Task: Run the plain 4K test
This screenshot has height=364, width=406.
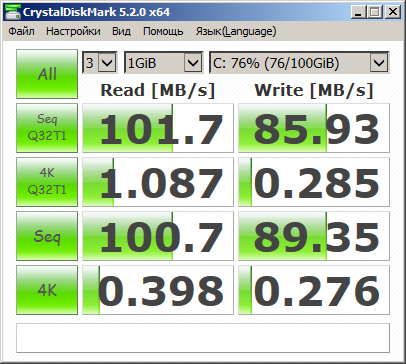Action: tap(47, 290)
